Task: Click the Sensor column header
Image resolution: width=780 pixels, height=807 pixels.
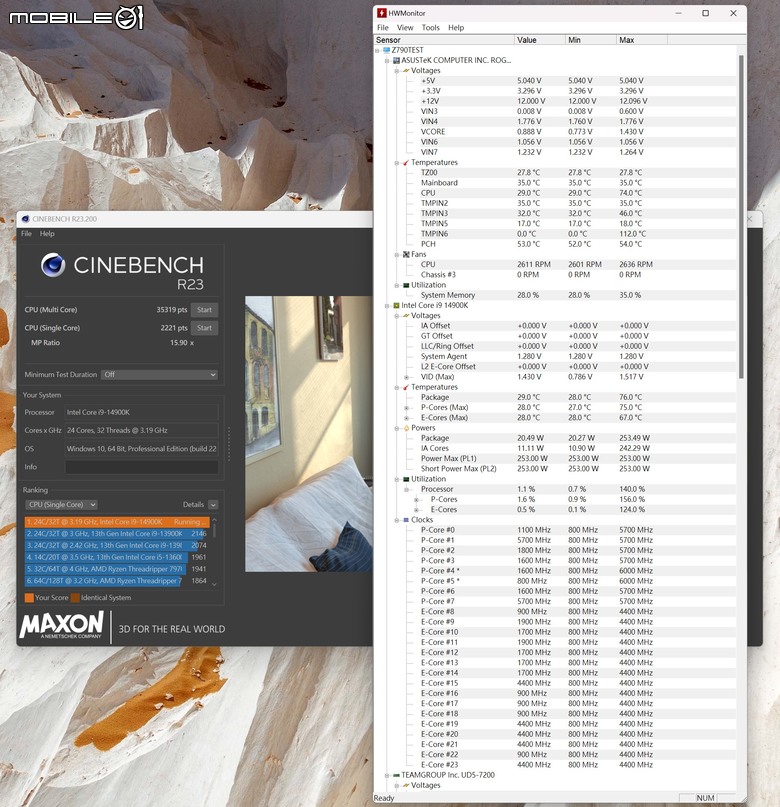Action: click(444, 40)
